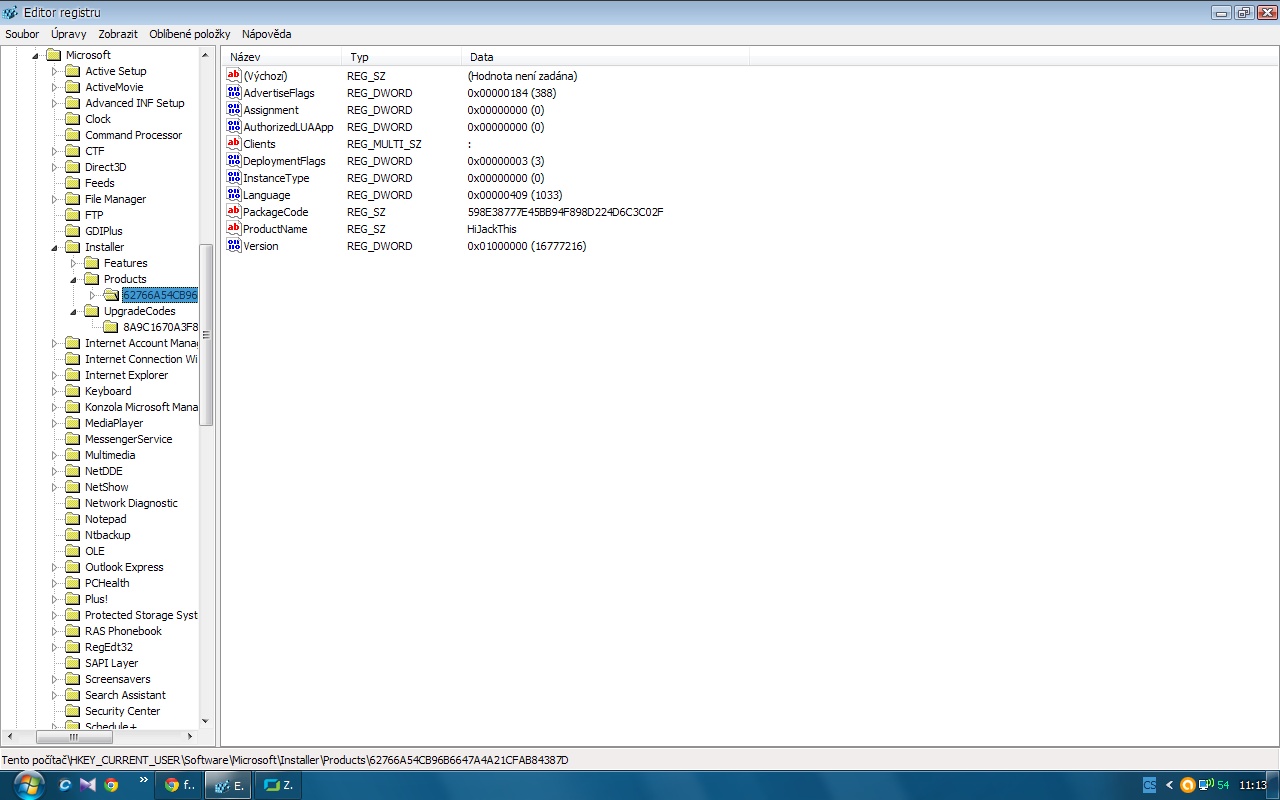Open the Oblíbené položky menu

(192, 34)
